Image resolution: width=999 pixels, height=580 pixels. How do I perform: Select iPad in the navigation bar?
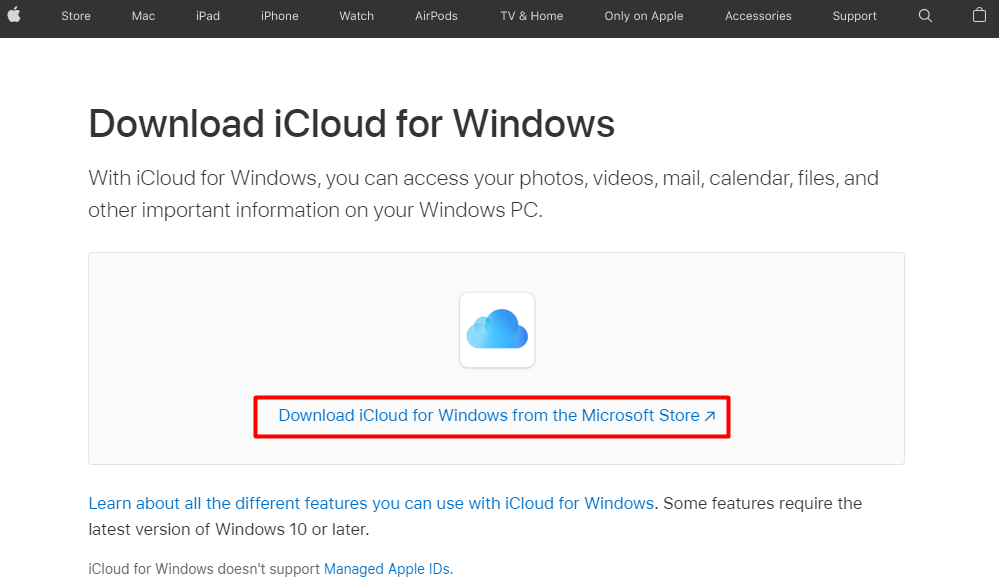click(x=208, y=16)
